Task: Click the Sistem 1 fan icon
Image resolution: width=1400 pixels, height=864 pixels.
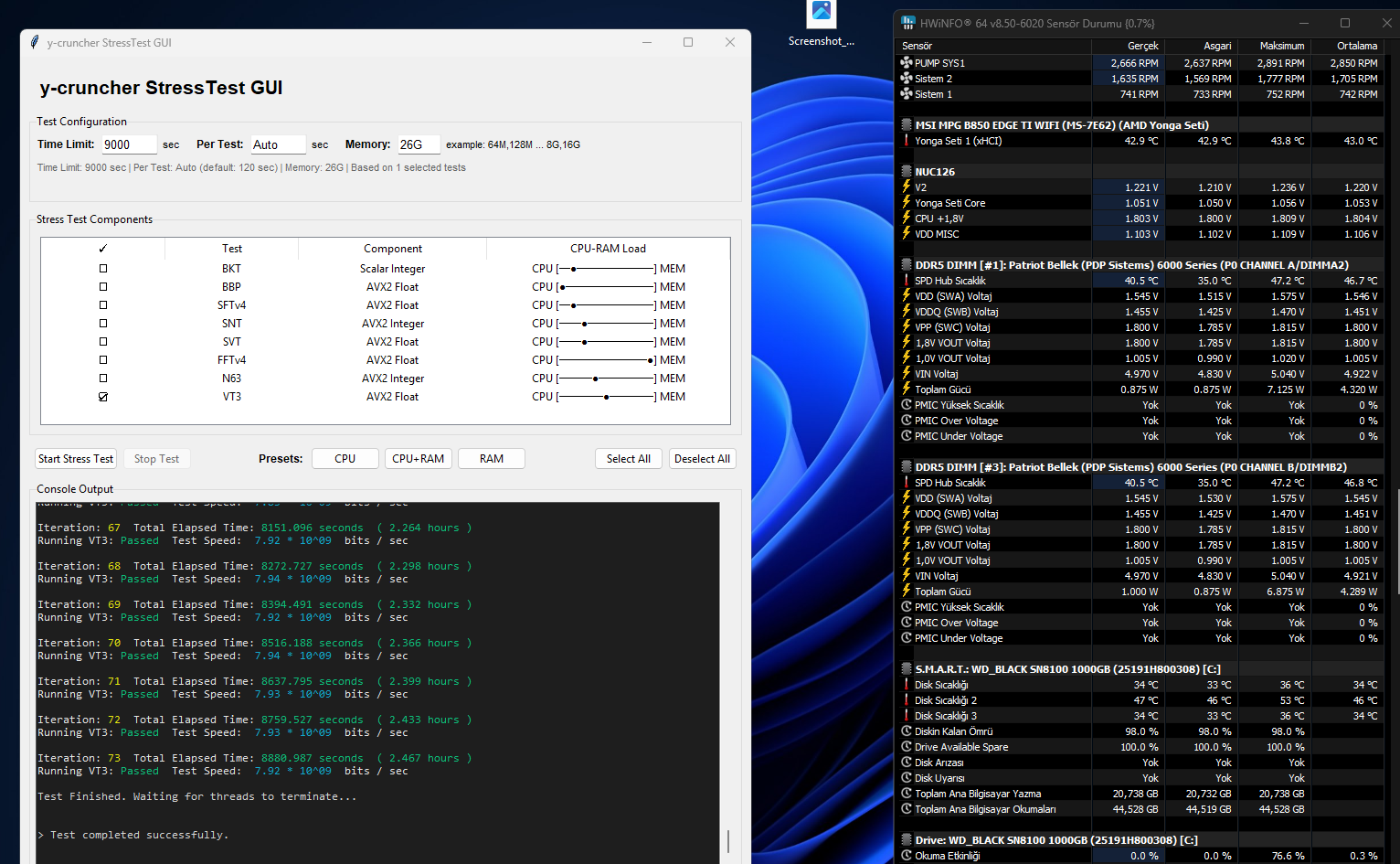Action: (x=907, y=94)
